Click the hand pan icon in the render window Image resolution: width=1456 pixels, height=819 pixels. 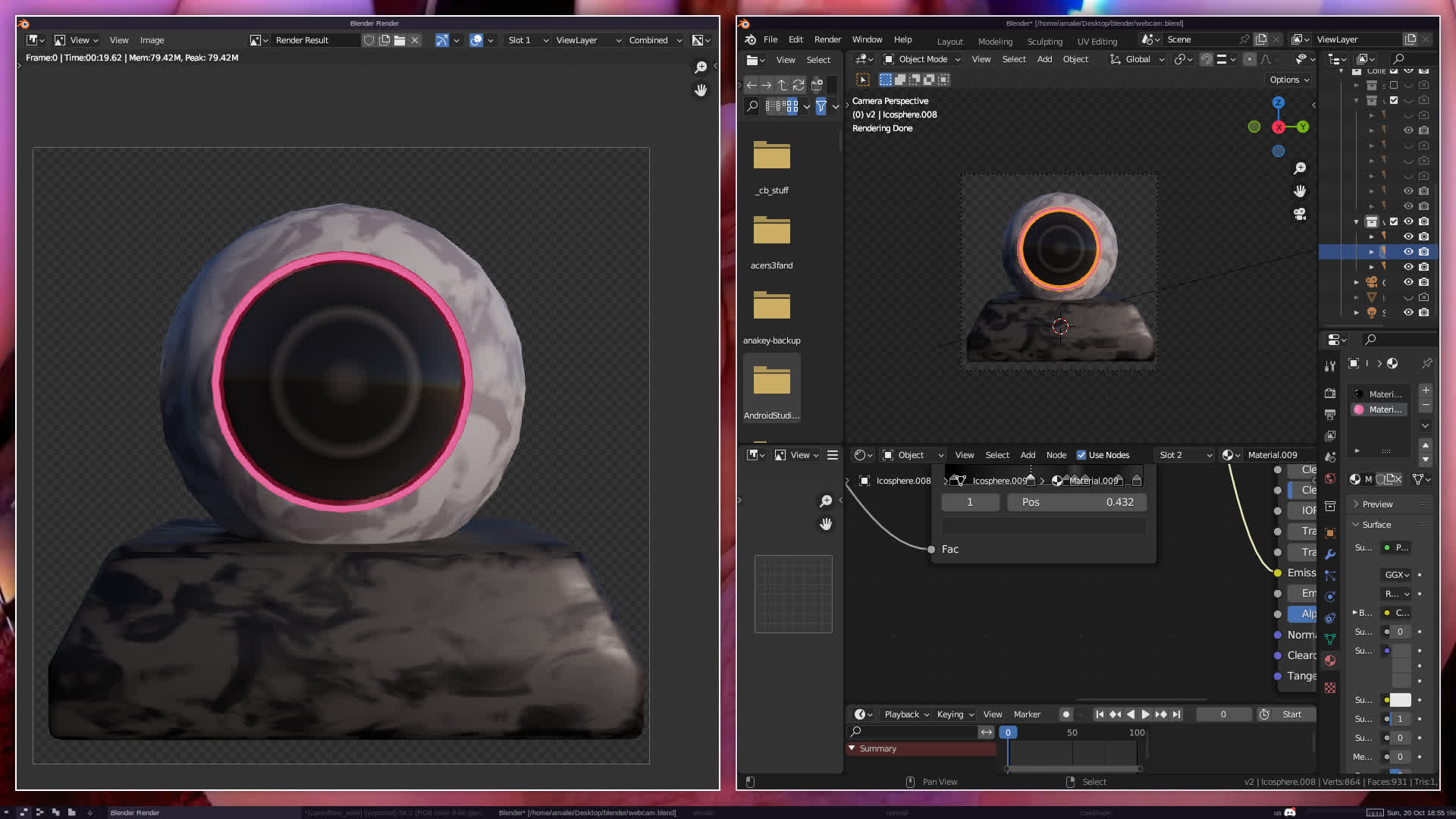pos(701,90)
